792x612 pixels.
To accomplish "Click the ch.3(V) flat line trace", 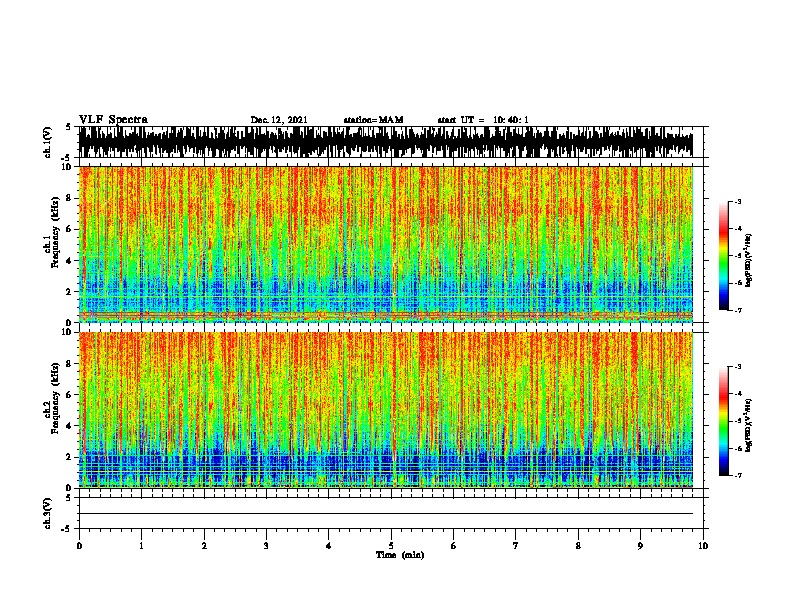I will [386, 514].
